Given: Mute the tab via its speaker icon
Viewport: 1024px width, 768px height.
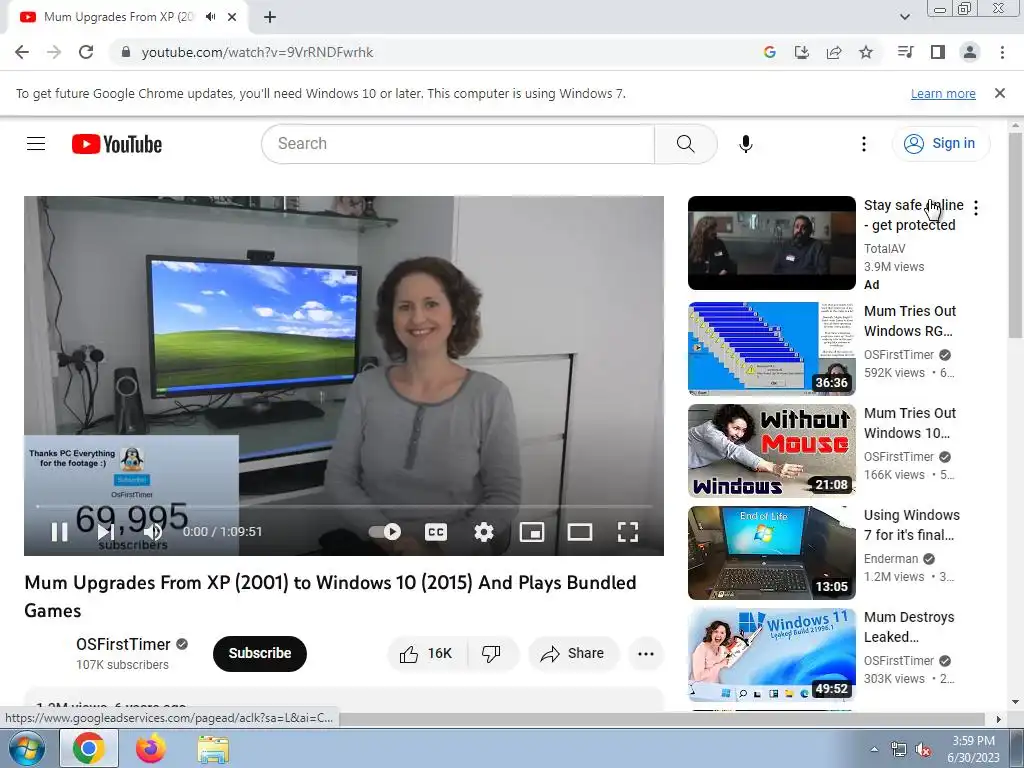Looking at the screenshot, I should click(x=210, y=17).
